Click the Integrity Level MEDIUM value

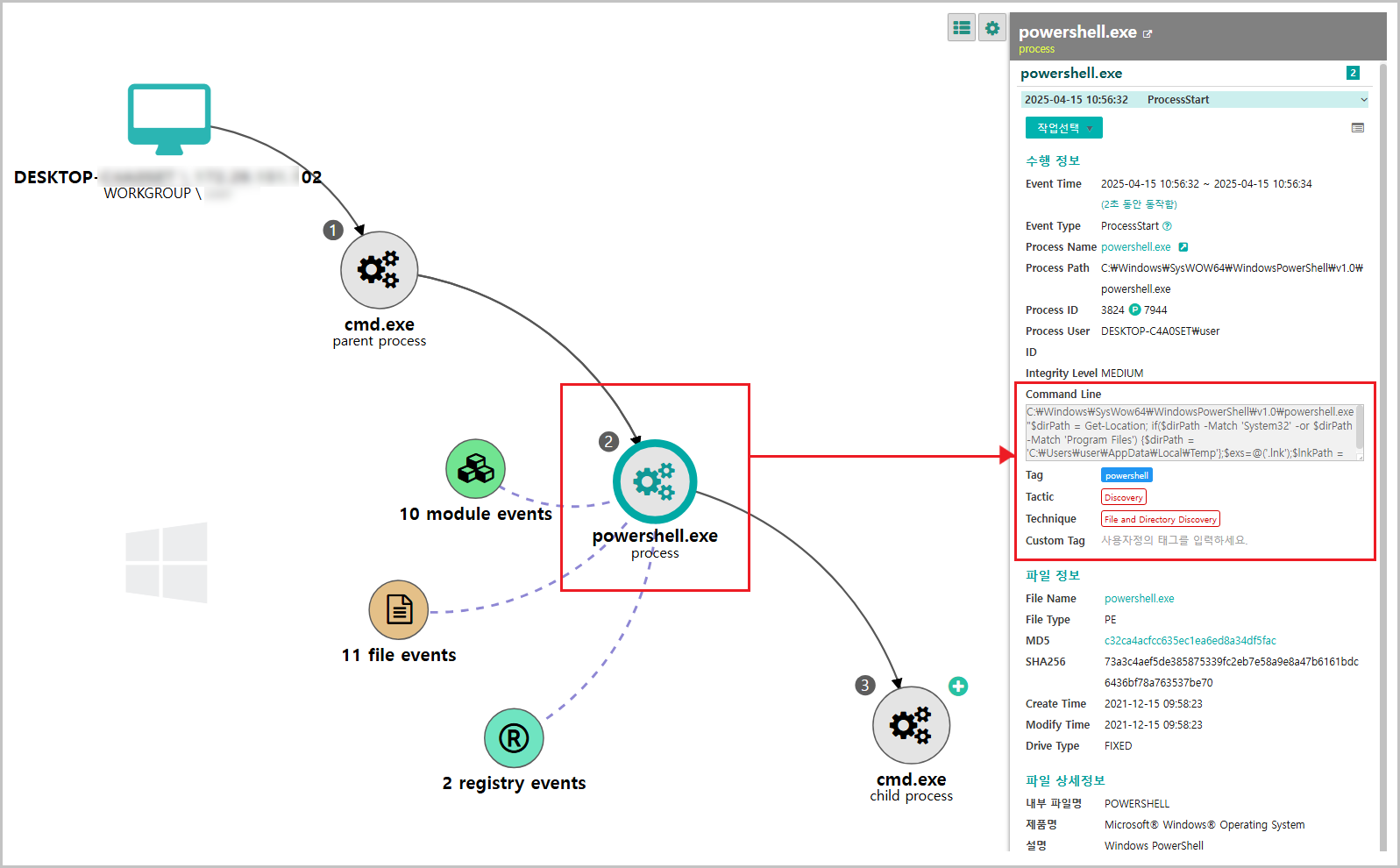[1122, 374]
